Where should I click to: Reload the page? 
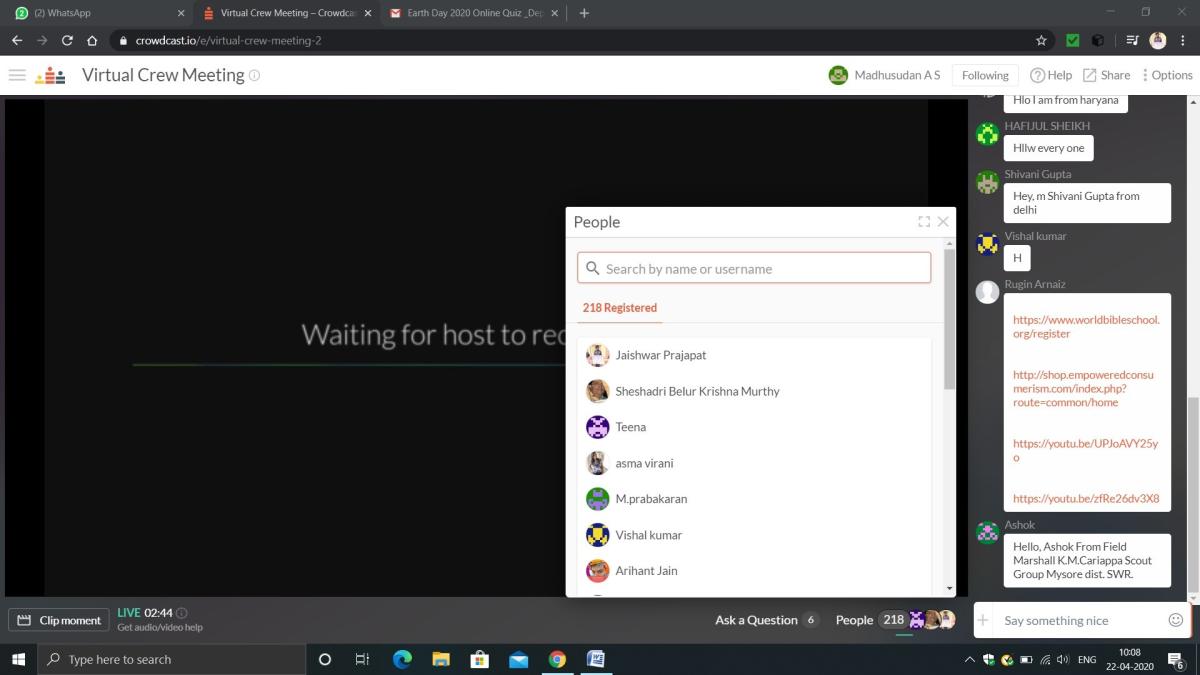[x=67, y=41]
